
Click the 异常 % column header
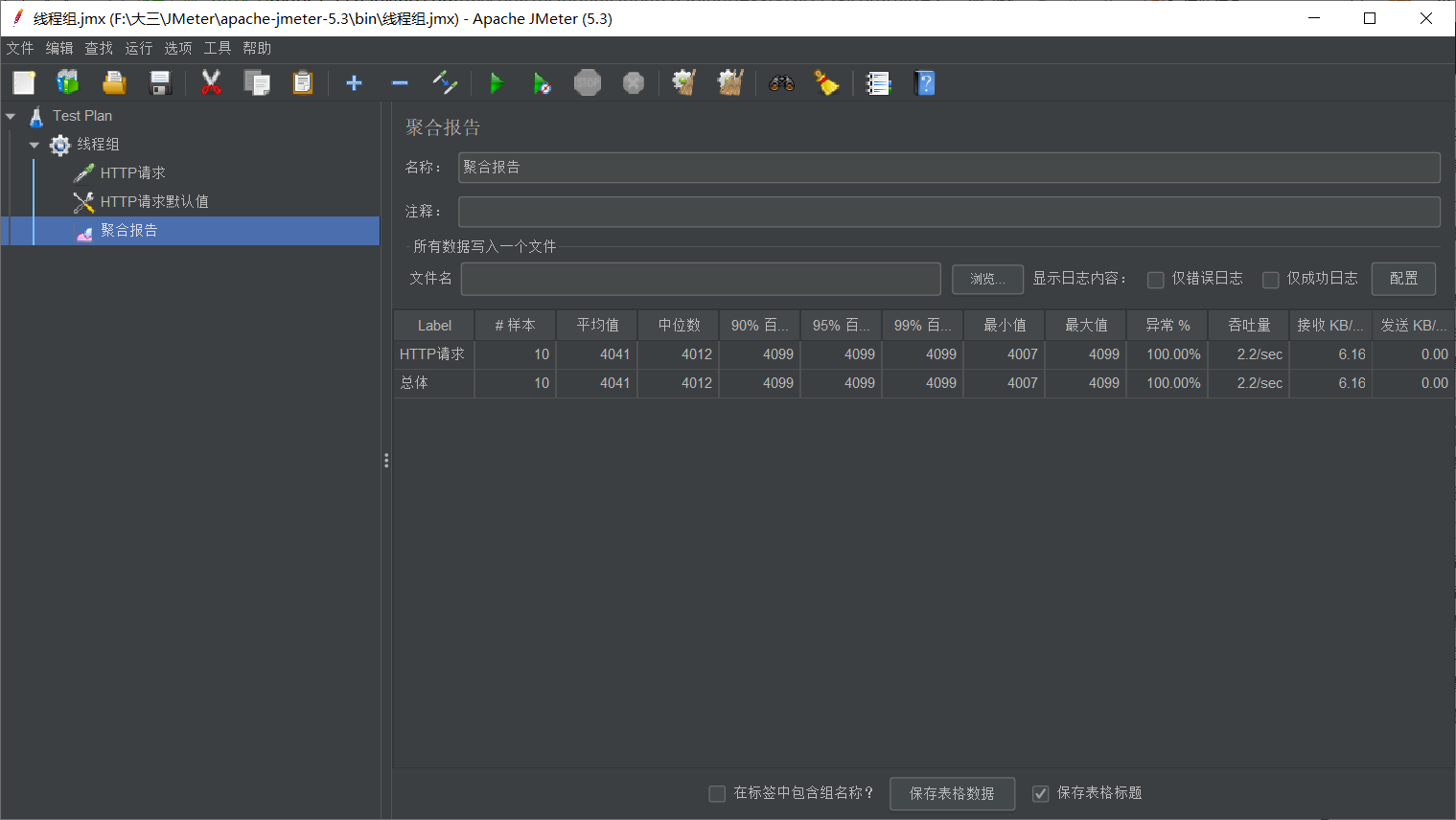coord(1167,326)
